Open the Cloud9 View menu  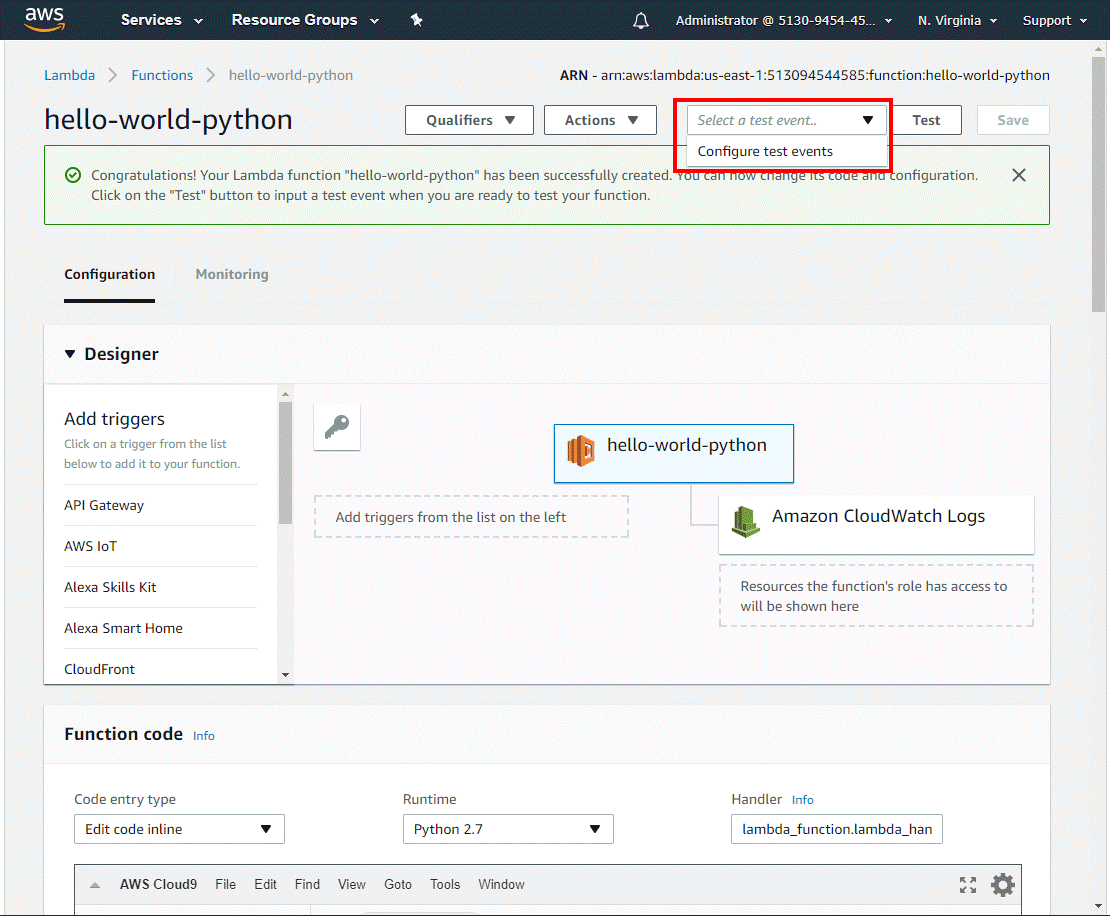(x=351, y=884)
